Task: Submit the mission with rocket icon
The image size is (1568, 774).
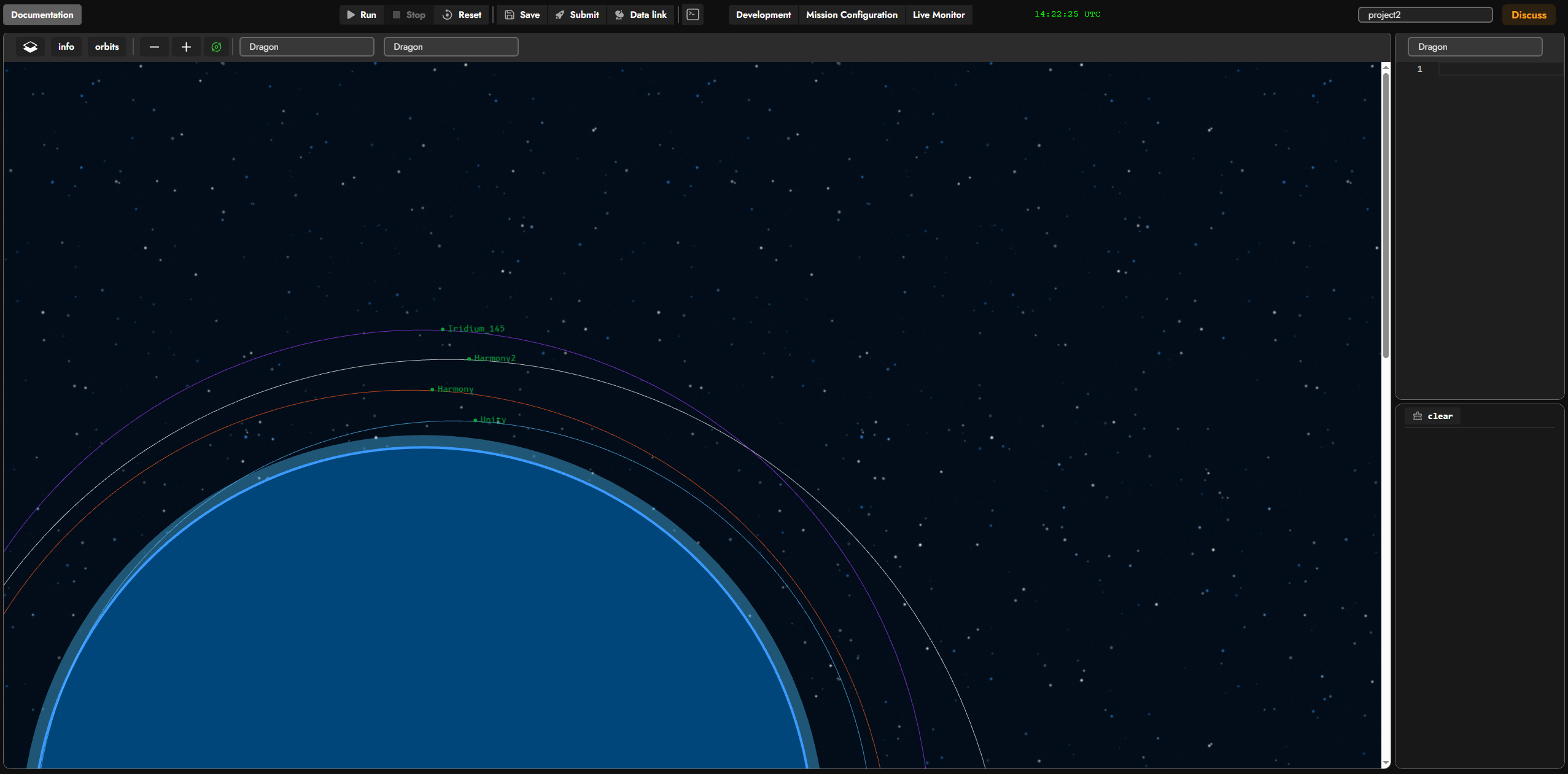Action: pos(577,15)
